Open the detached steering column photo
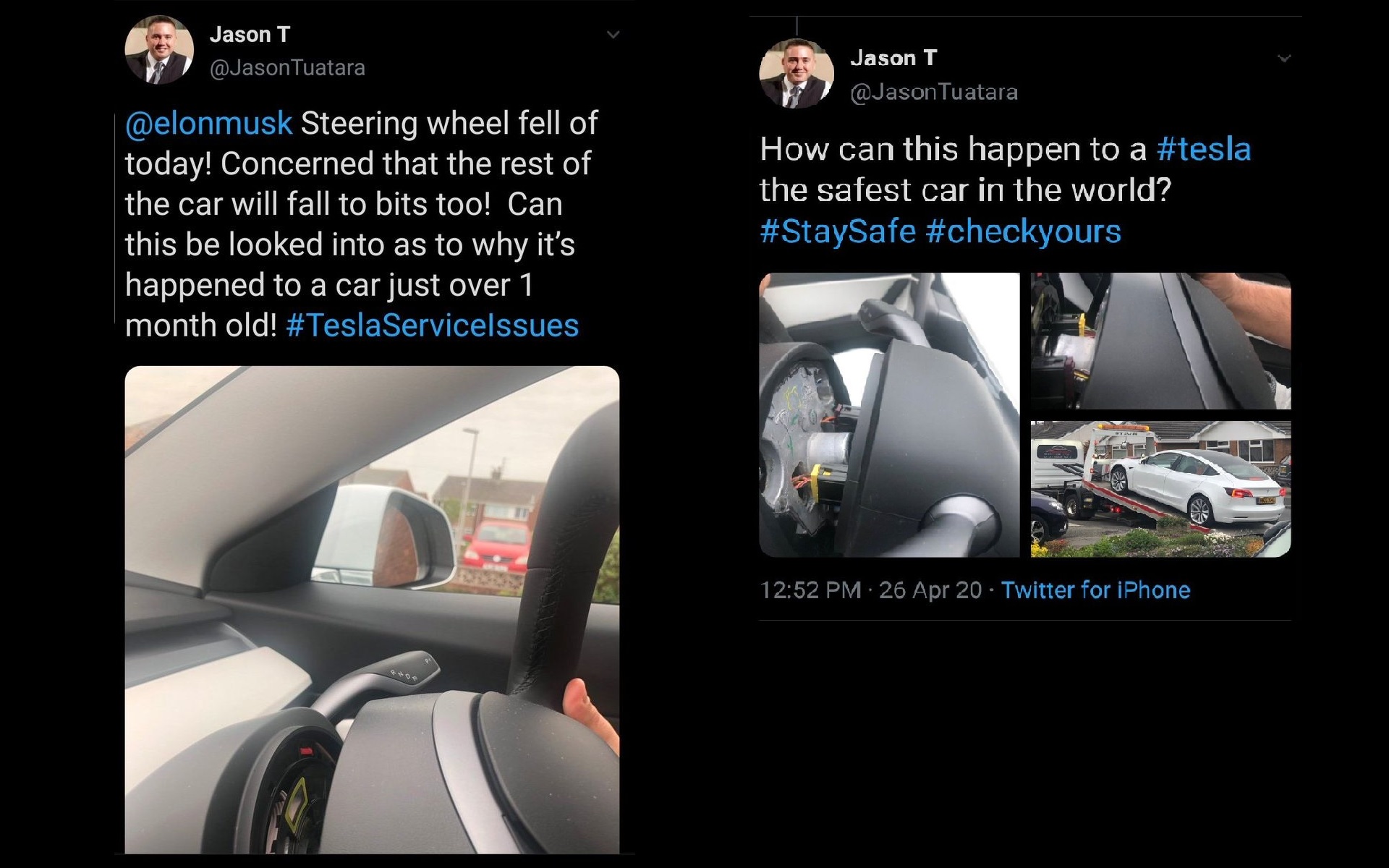The height and width of the screenshot is (868, 1389). coord(889,415)
